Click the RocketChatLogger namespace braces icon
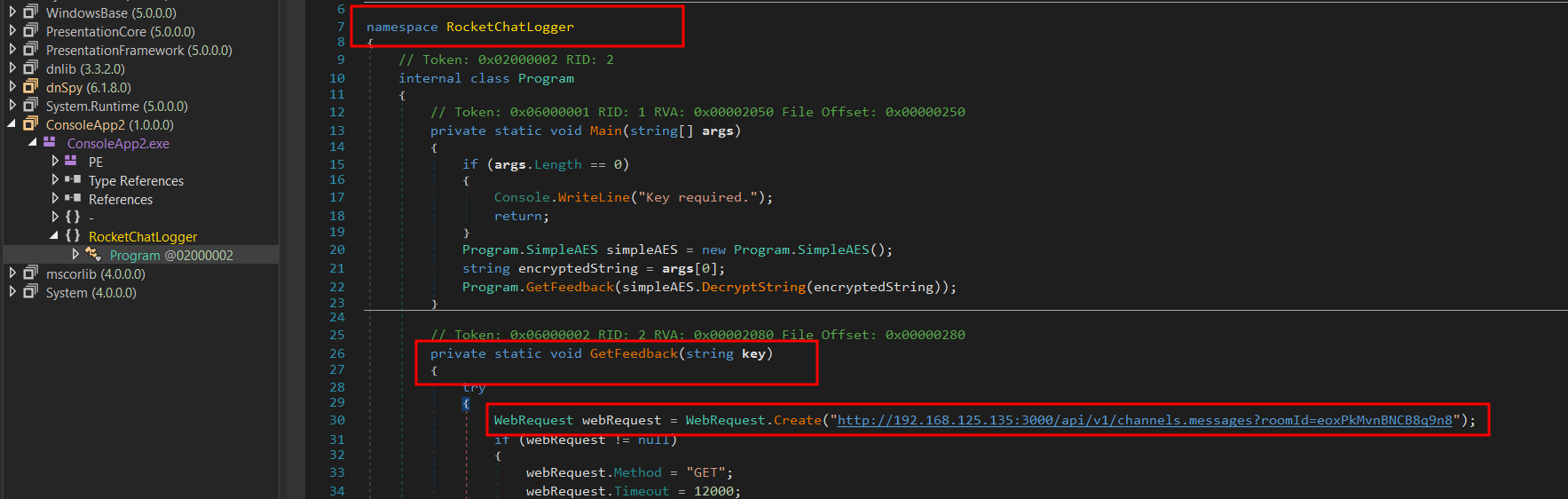1568x499 pixels. tap(73, 235)
